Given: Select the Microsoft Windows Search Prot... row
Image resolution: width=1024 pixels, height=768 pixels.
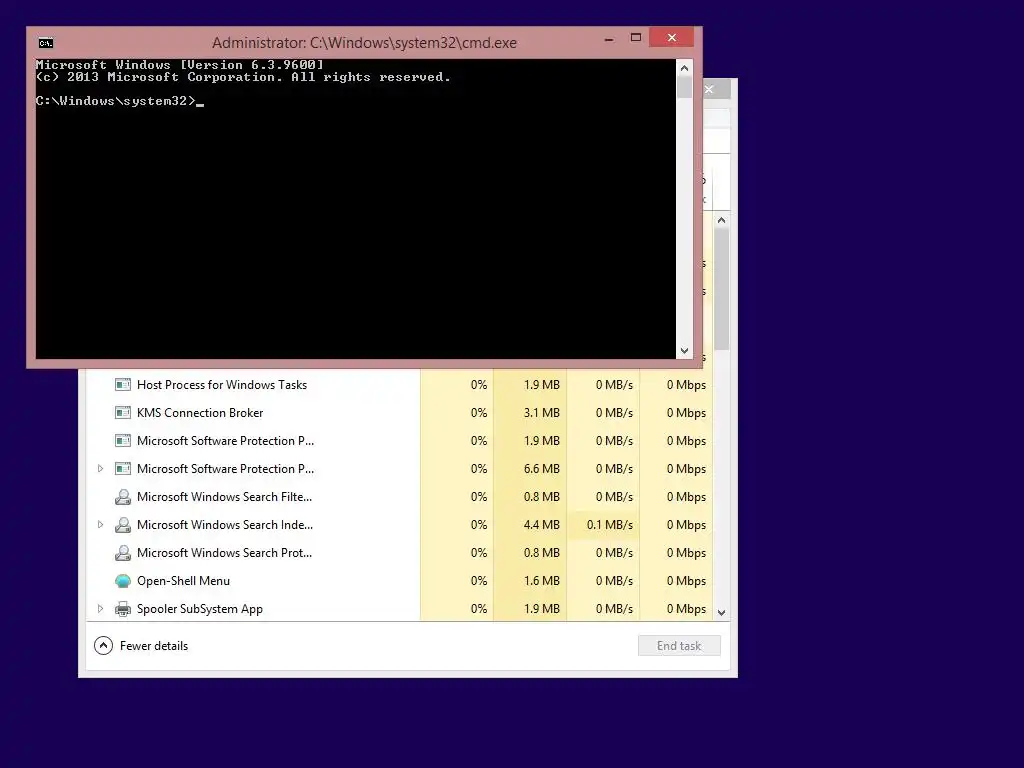Looking at the screenshot, I should 399,553.
